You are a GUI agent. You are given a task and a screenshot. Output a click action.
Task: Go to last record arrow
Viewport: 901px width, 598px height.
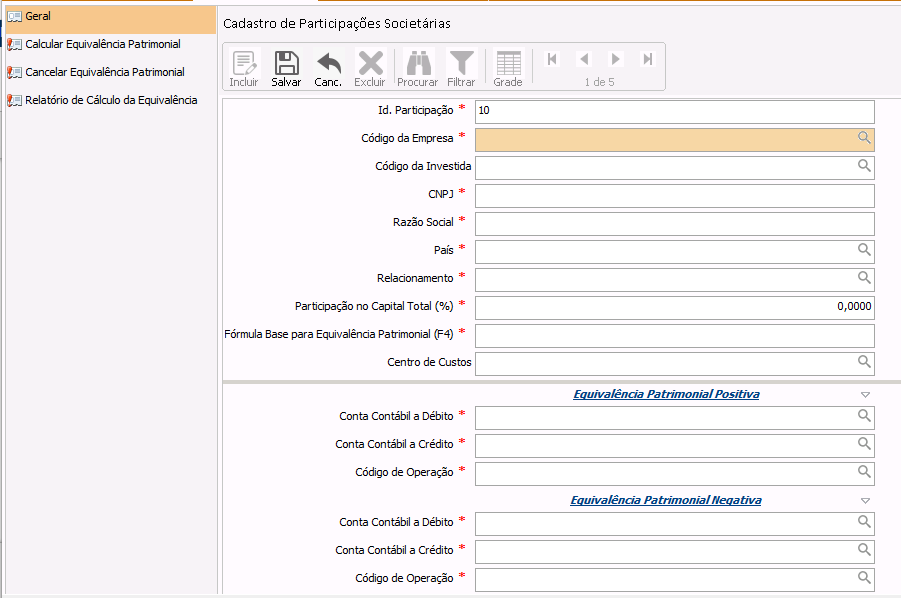(x=648, y=59)
